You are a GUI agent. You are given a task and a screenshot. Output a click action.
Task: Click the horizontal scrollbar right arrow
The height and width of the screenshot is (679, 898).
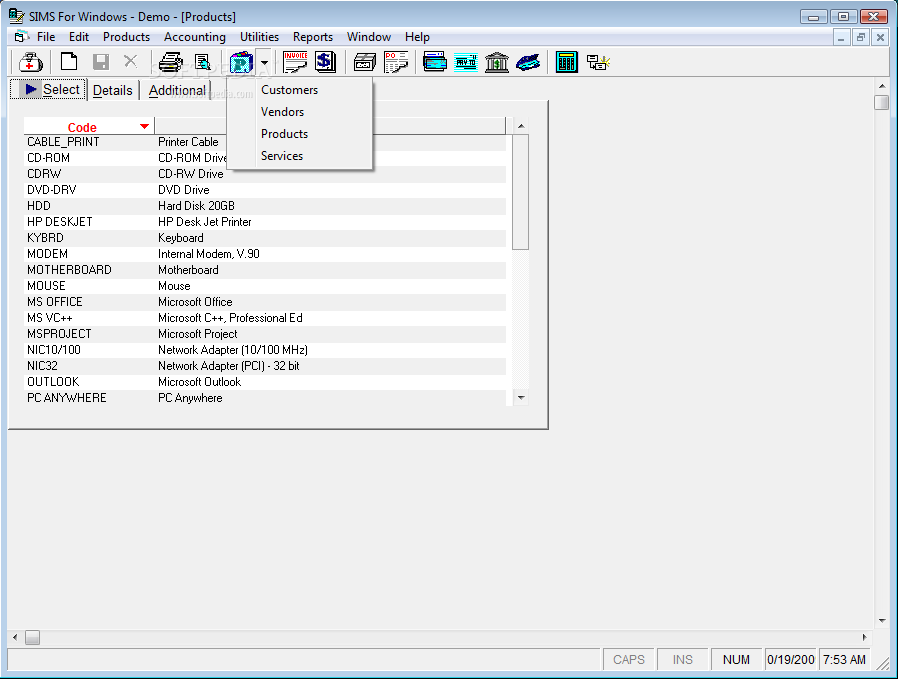coord(865,637)
